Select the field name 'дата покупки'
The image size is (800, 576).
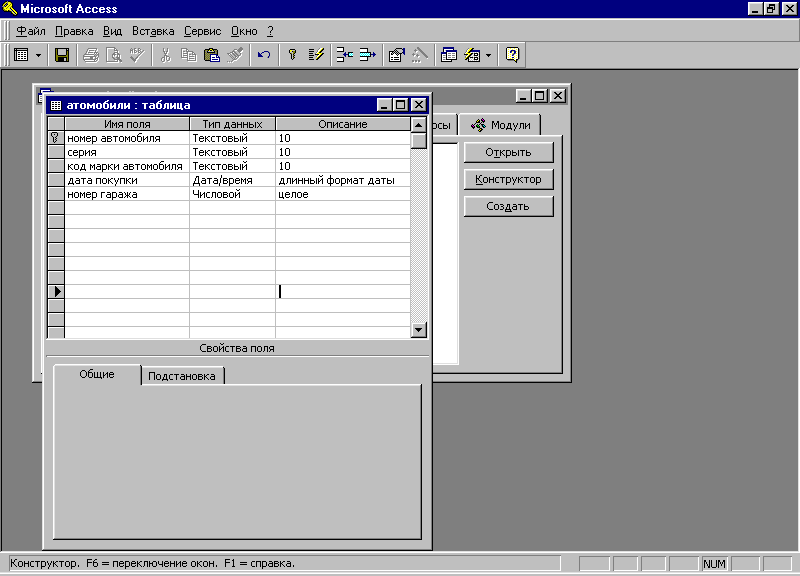127,180
